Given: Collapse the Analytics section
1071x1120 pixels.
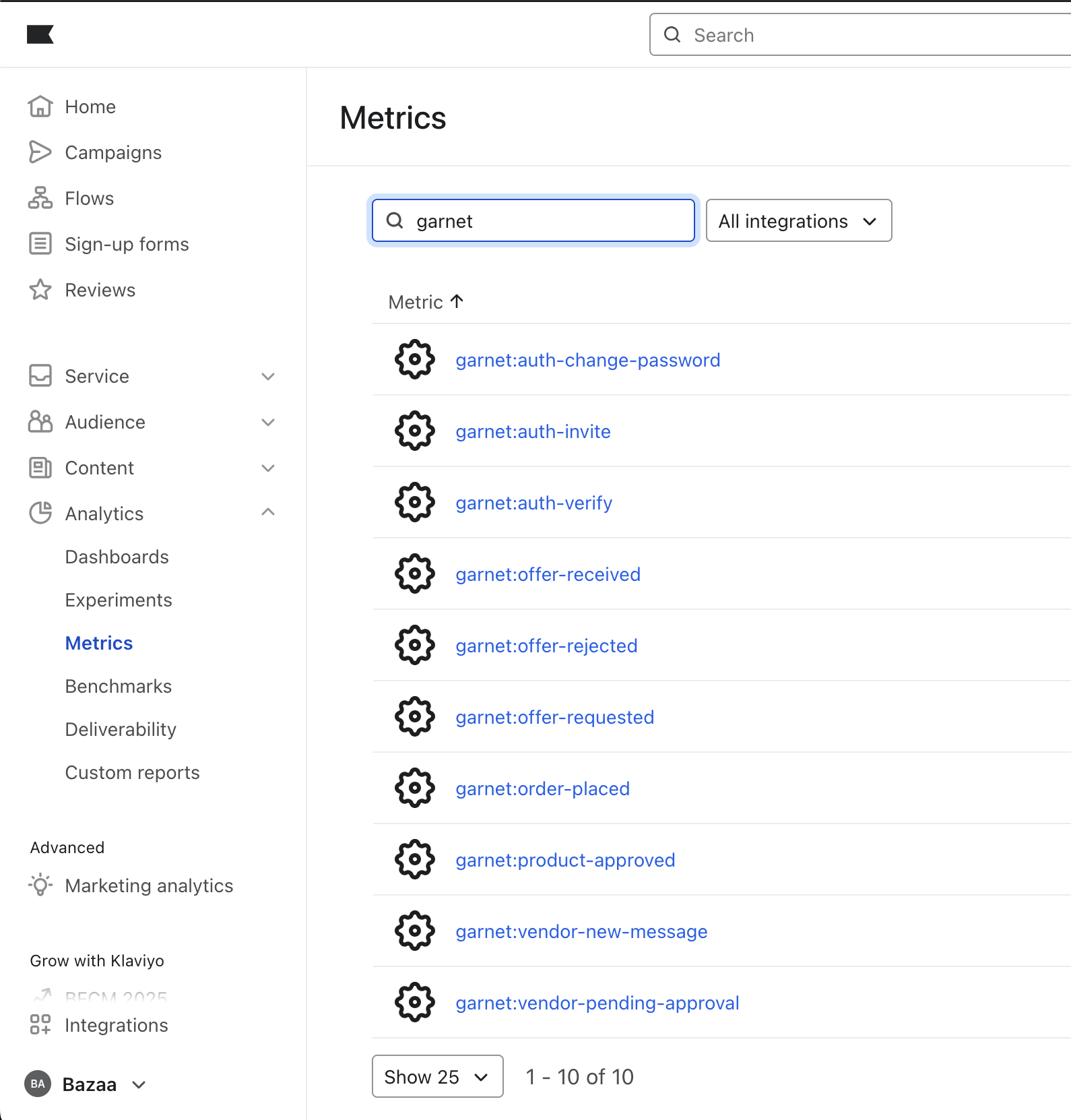Looking at the screenshot, I should tap(267, 513).
